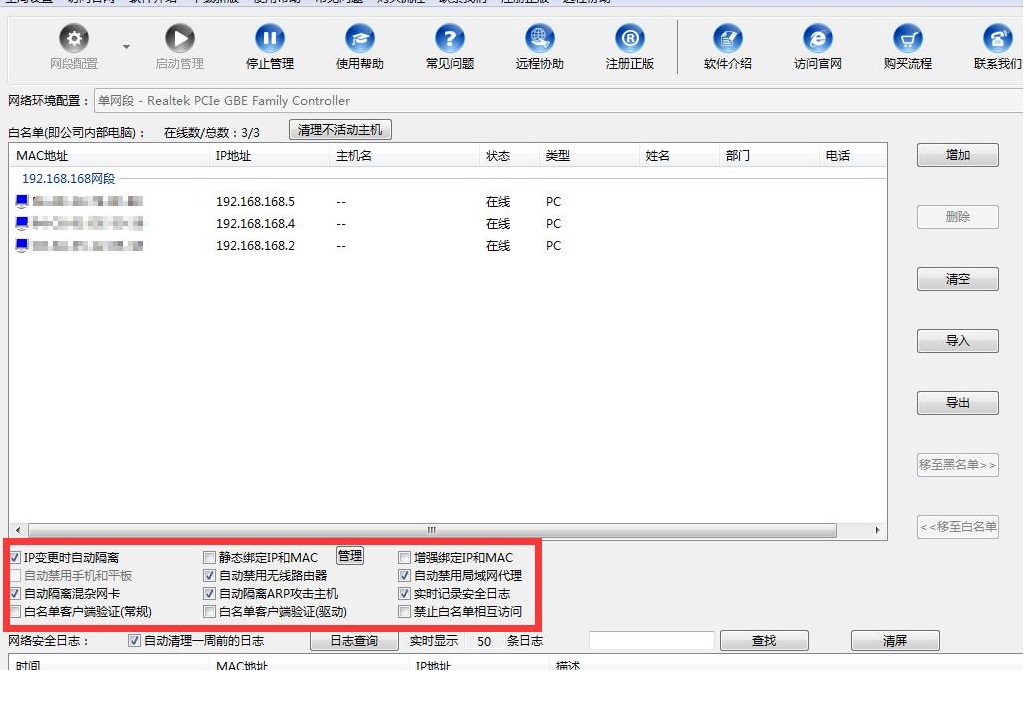Screen dimensions: 1025x704
Task: Launch 远程协助 globe icon
Action: (539, 39)
